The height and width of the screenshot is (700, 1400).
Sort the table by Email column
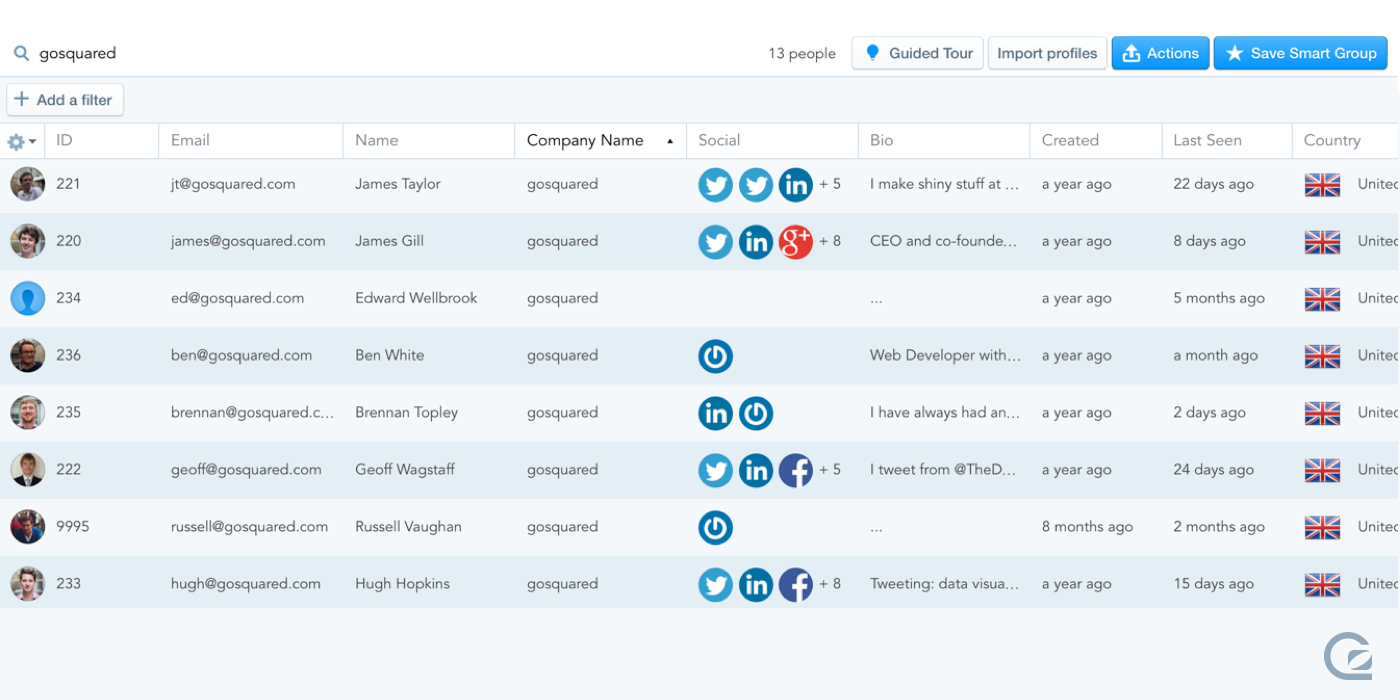coord(251,141)
